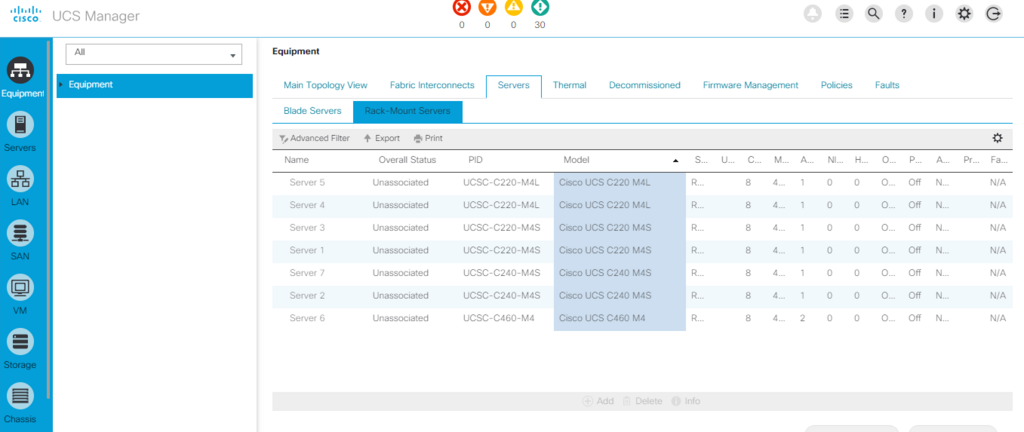This screenshot has height=432, width=1024.
Task: Click the minor faults yellow icon
Action: [513, 8]
